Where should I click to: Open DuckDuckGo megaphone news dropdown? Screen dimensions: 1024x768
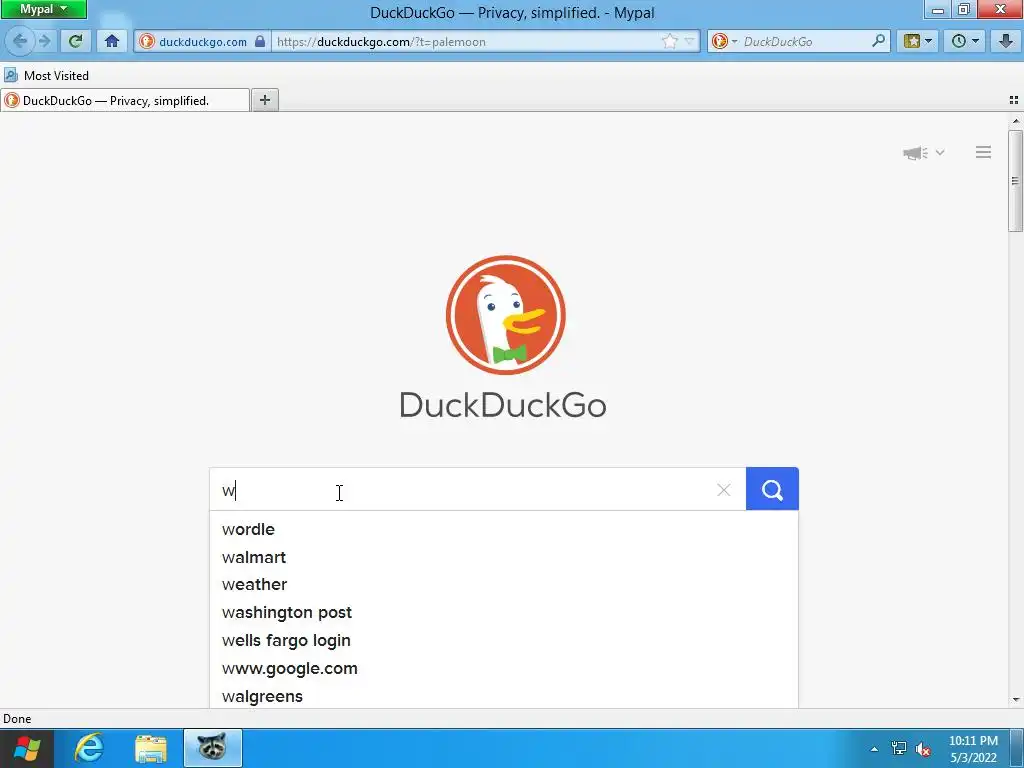[x=923, y=153]
